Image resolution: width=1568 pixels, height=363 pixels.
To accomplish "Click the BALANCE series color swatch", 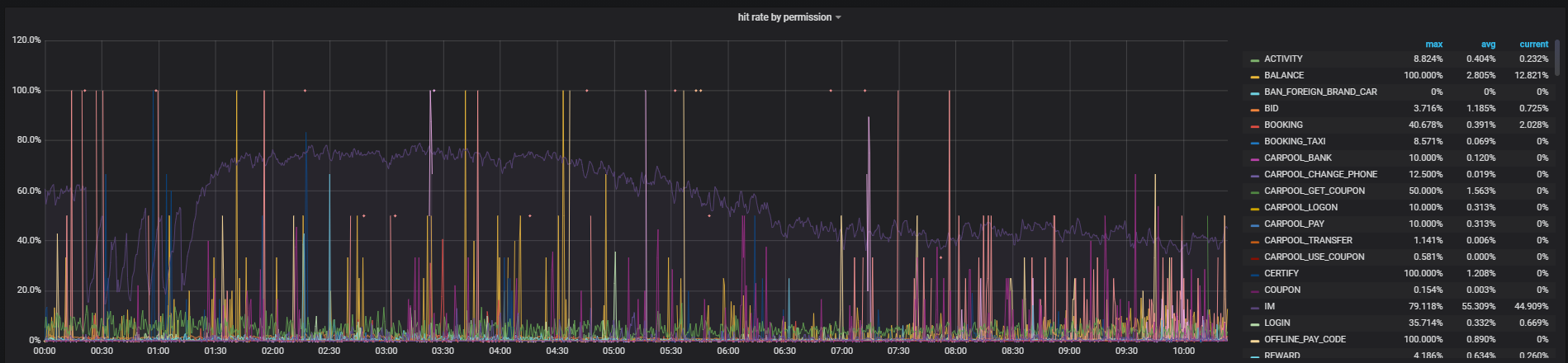I will click(x=1254, y=76).
